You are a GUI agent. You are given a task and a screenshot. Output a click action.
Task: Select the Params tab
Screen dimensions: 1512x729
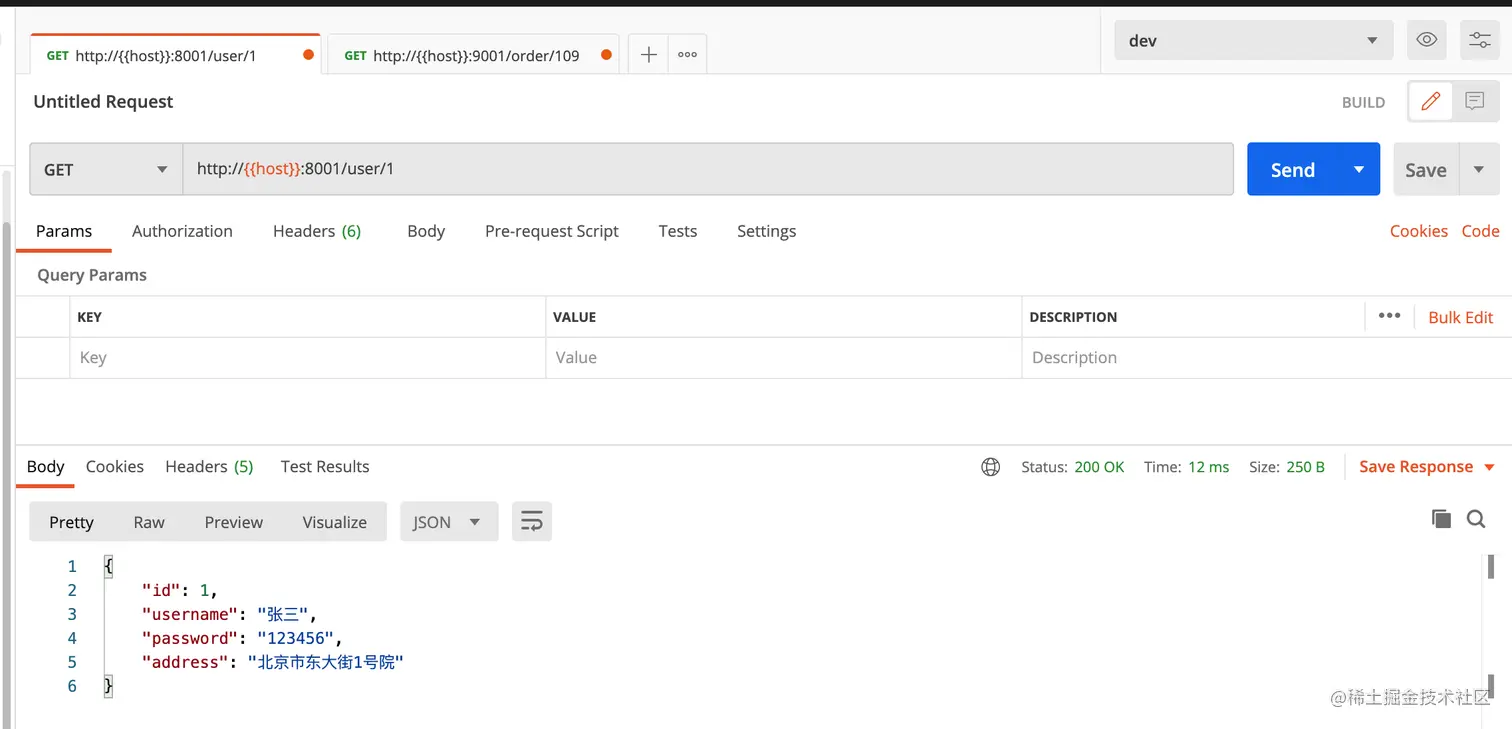pyautogui.click(x=64, y=231)
